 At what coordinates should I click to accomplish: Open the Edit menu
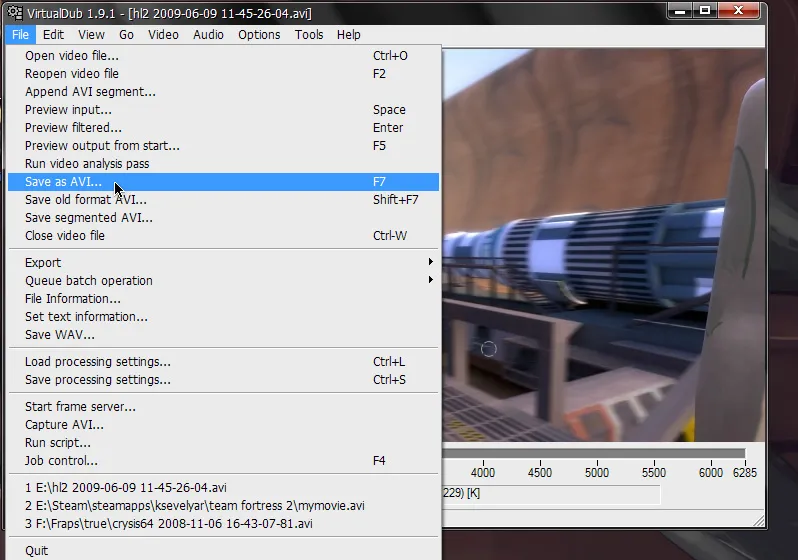53,35
